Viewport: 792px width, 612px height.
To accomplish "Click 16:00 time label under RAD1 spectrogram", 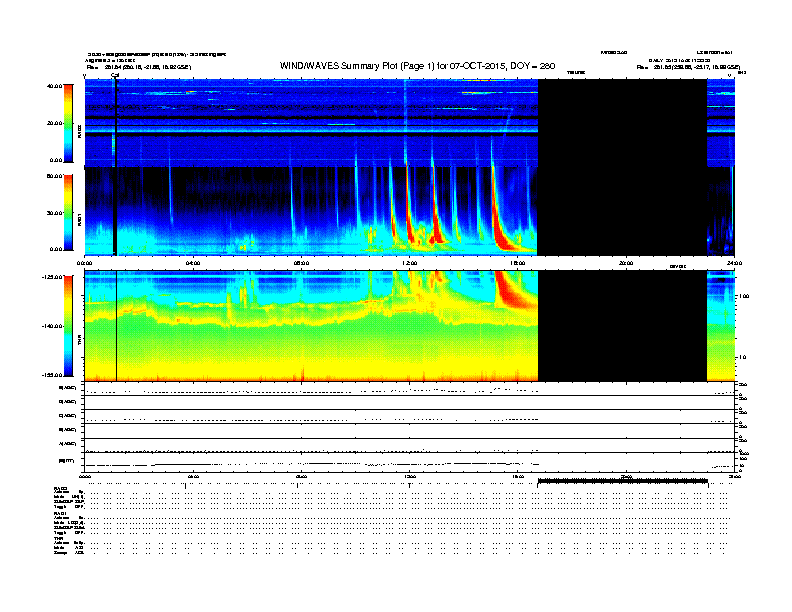I will tap(518, 263).
